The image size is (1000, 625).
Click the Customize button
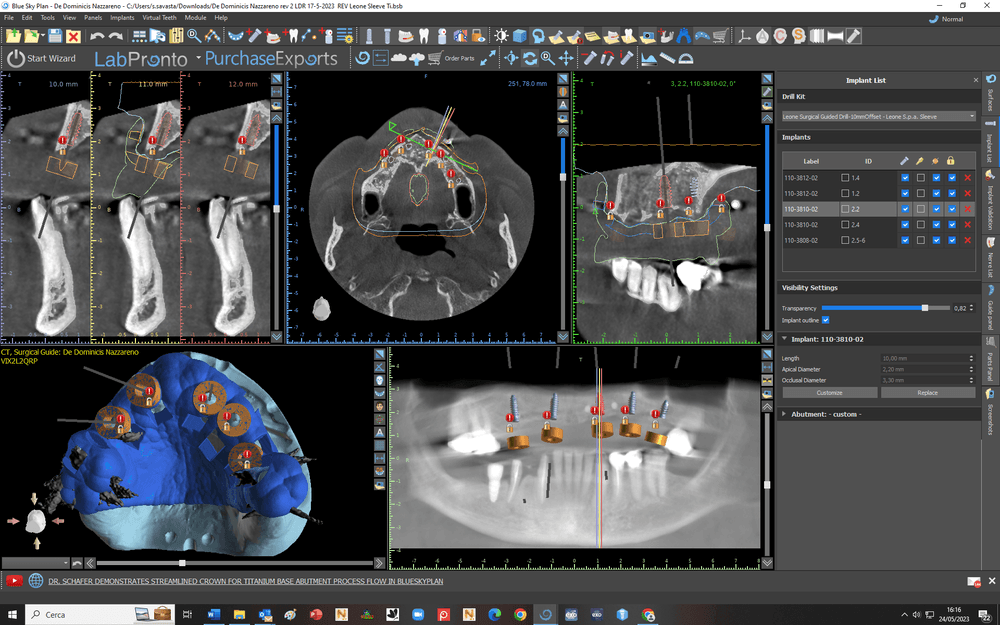(x=830, y=393)
